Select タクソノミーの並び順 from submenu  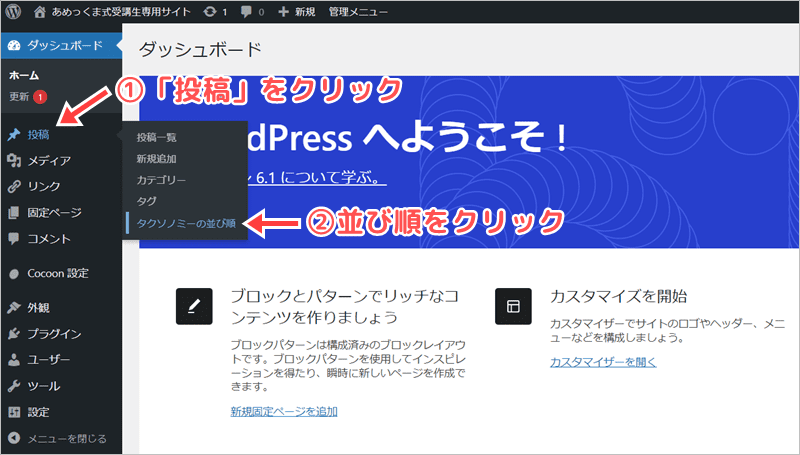click(186, 223)
